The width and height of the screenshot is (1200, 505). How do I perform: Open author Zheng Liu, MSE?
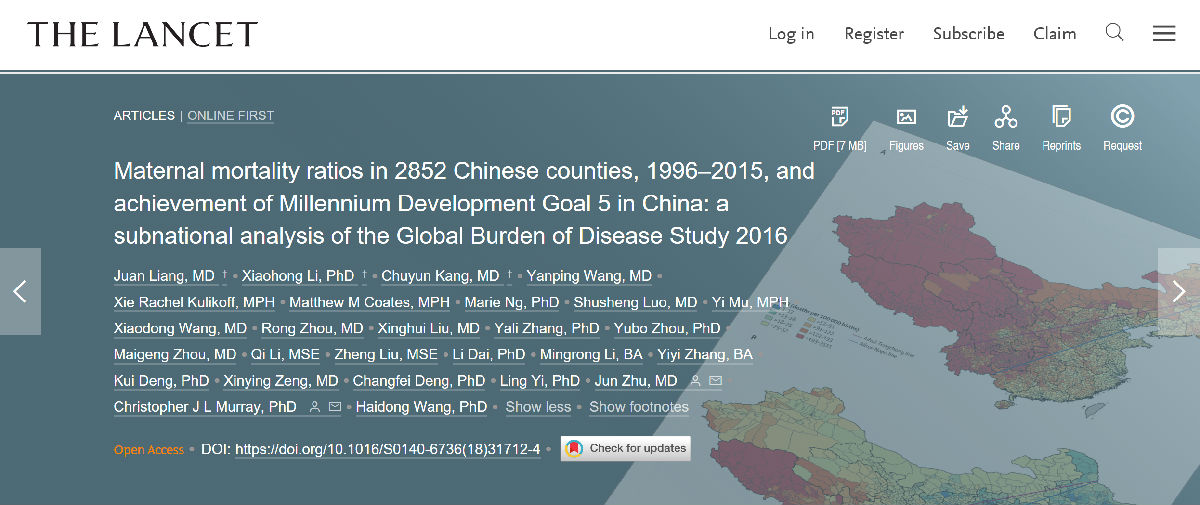[x=386, y=355]
